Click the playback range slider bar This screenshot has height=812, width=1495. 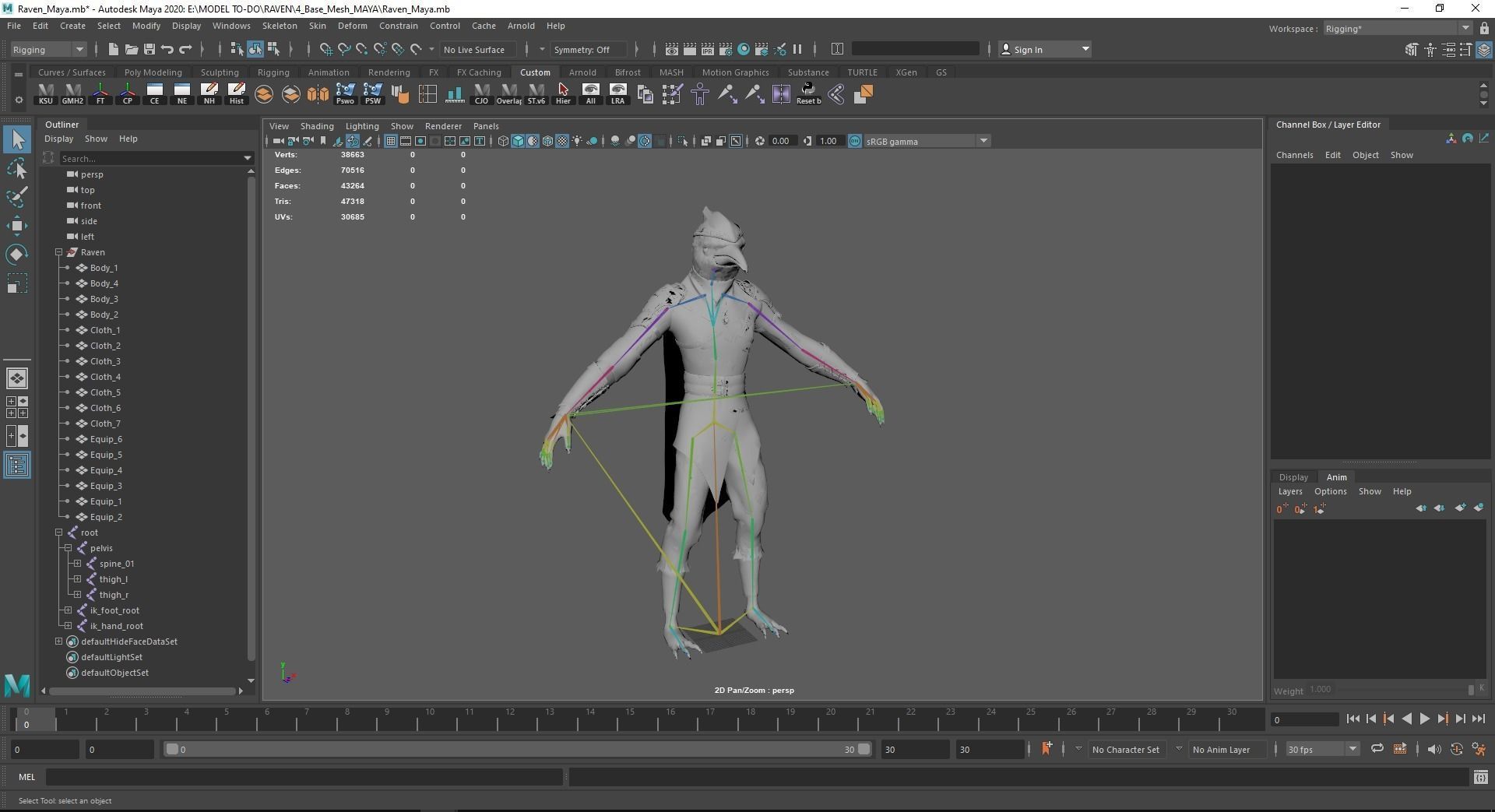518,749
